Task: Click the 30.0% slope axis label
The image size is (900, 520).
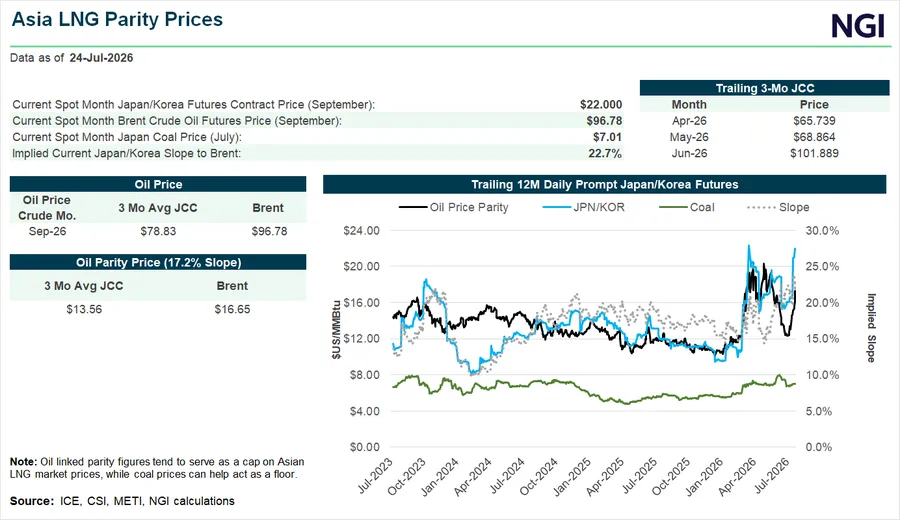Action: pos(822,231)
